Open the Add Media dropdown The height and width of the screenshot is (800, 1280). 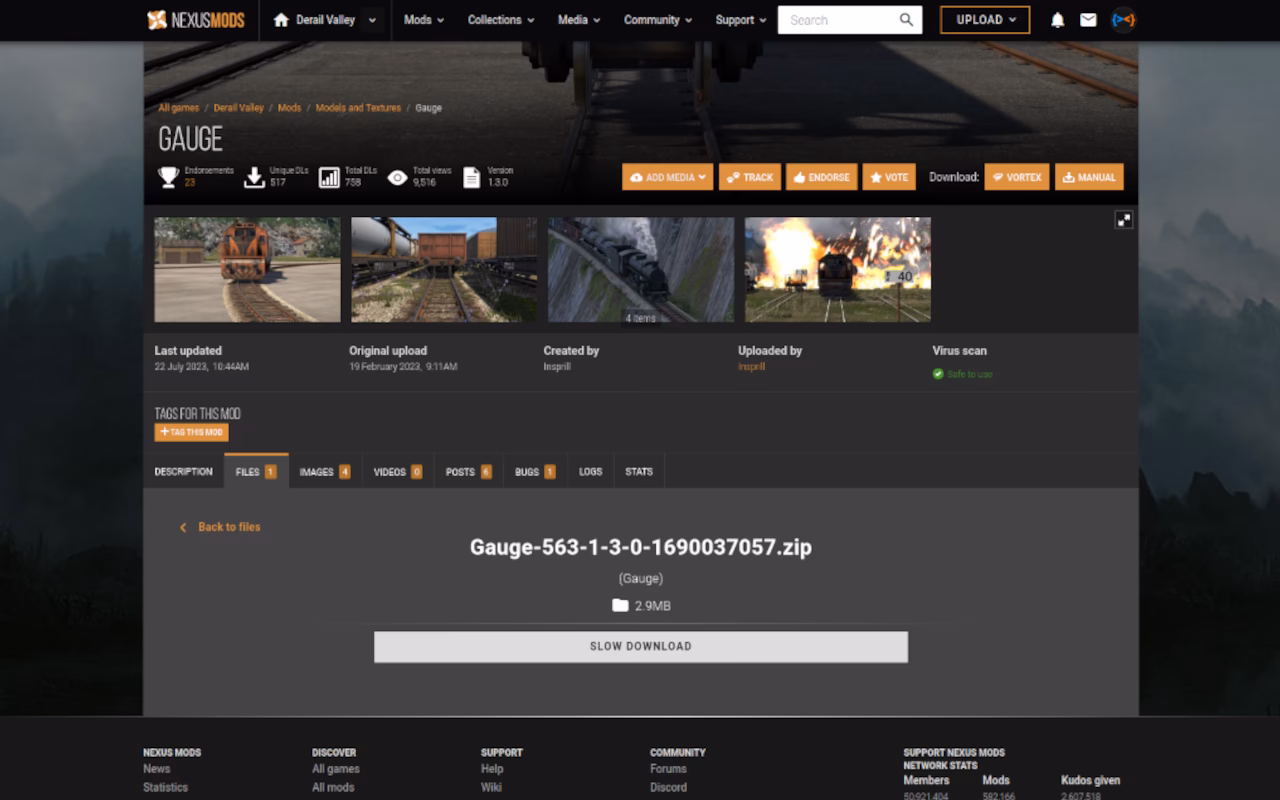point(667,177)
